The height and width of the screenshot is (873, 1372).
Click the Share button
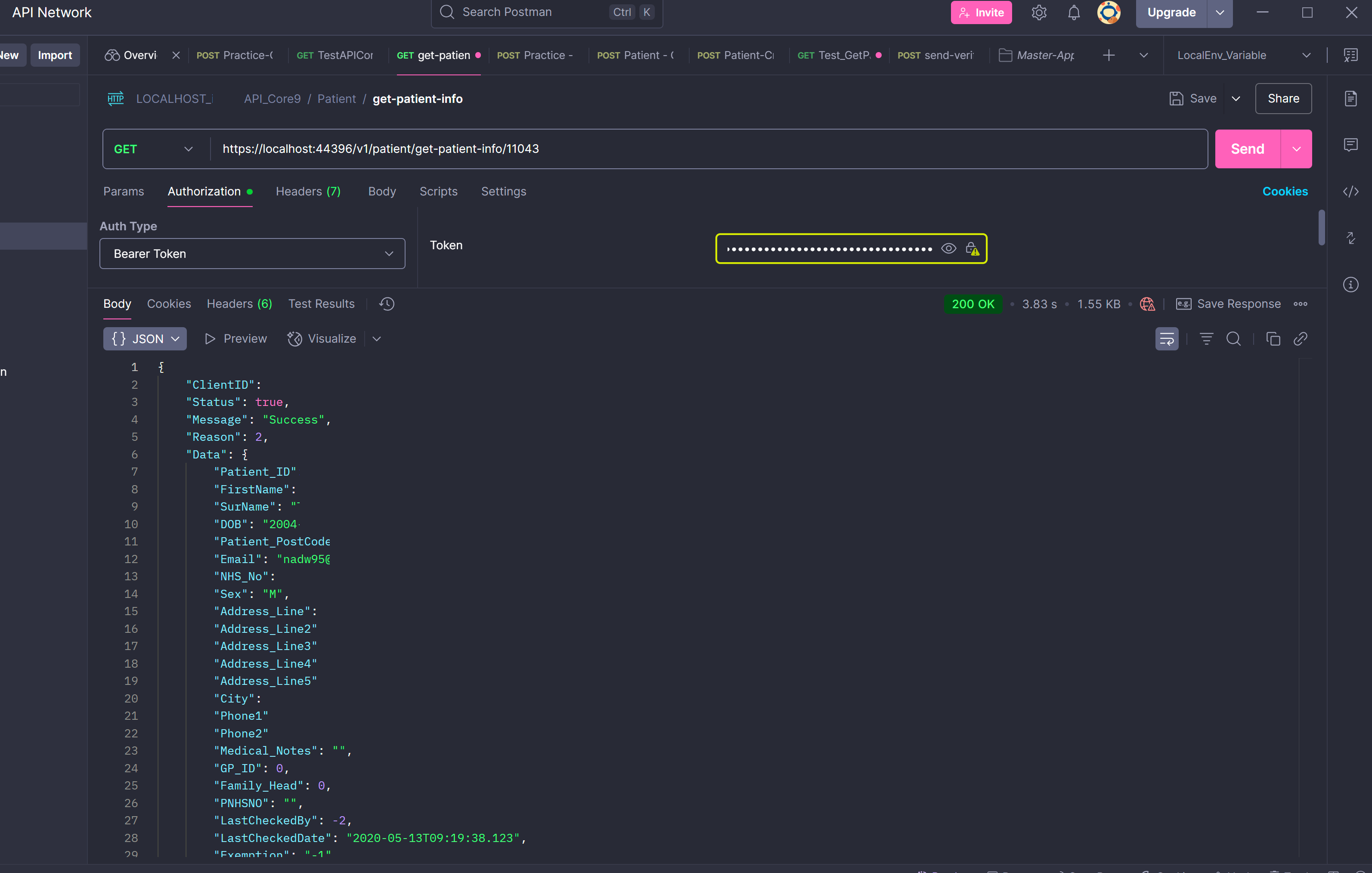(1283, 99)
